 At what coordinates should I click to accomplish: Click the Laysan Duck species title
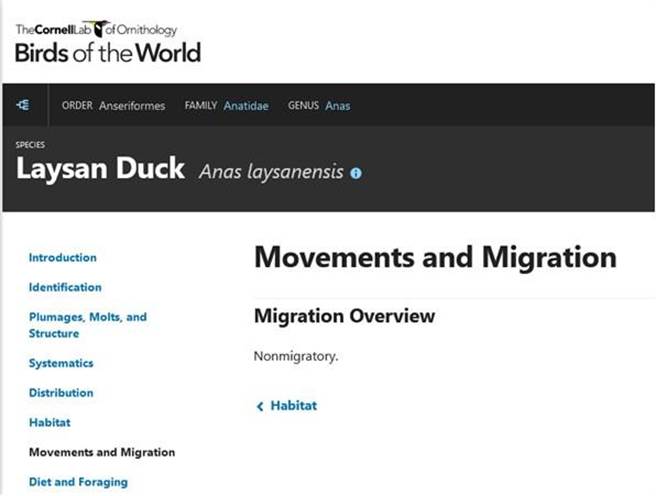[x=100, y=169]
